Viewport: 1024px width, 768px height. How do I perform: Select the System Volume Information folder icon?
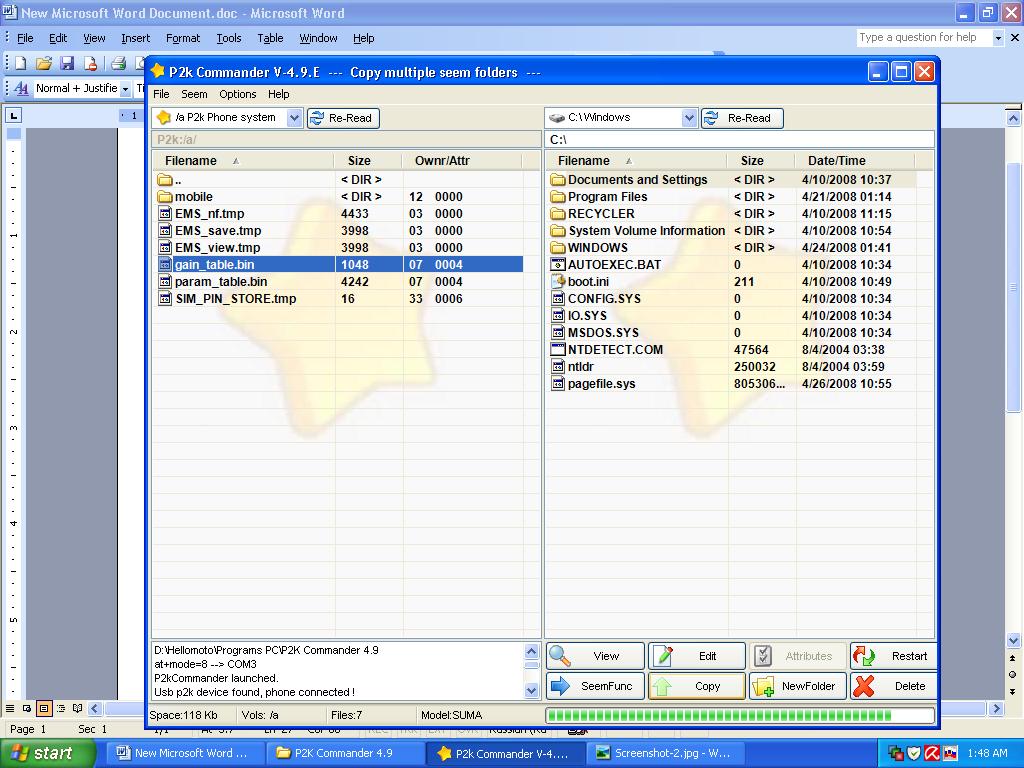(x=558, y=231)
